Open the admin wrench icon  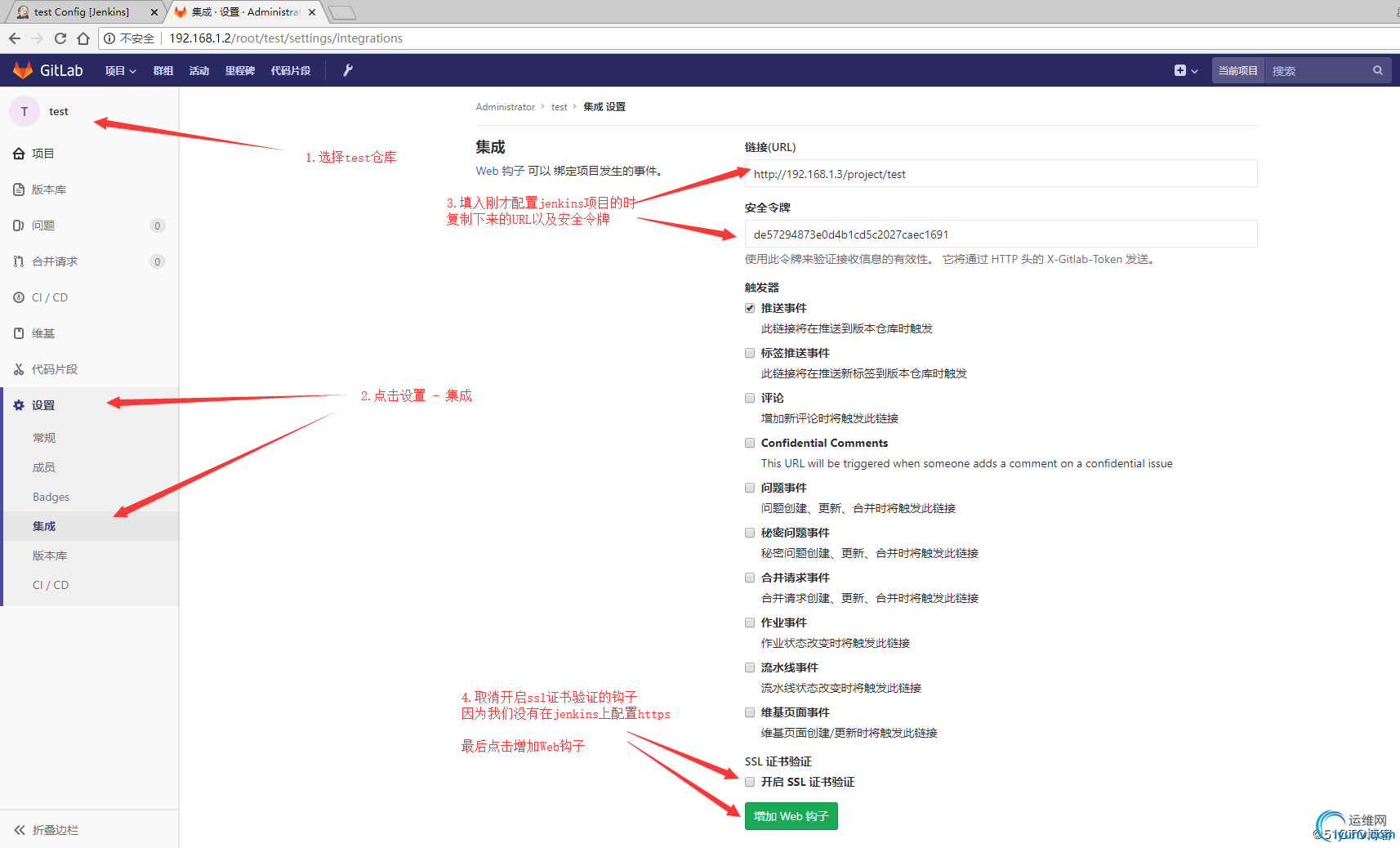pyautogui.click(x=348, y=70)
